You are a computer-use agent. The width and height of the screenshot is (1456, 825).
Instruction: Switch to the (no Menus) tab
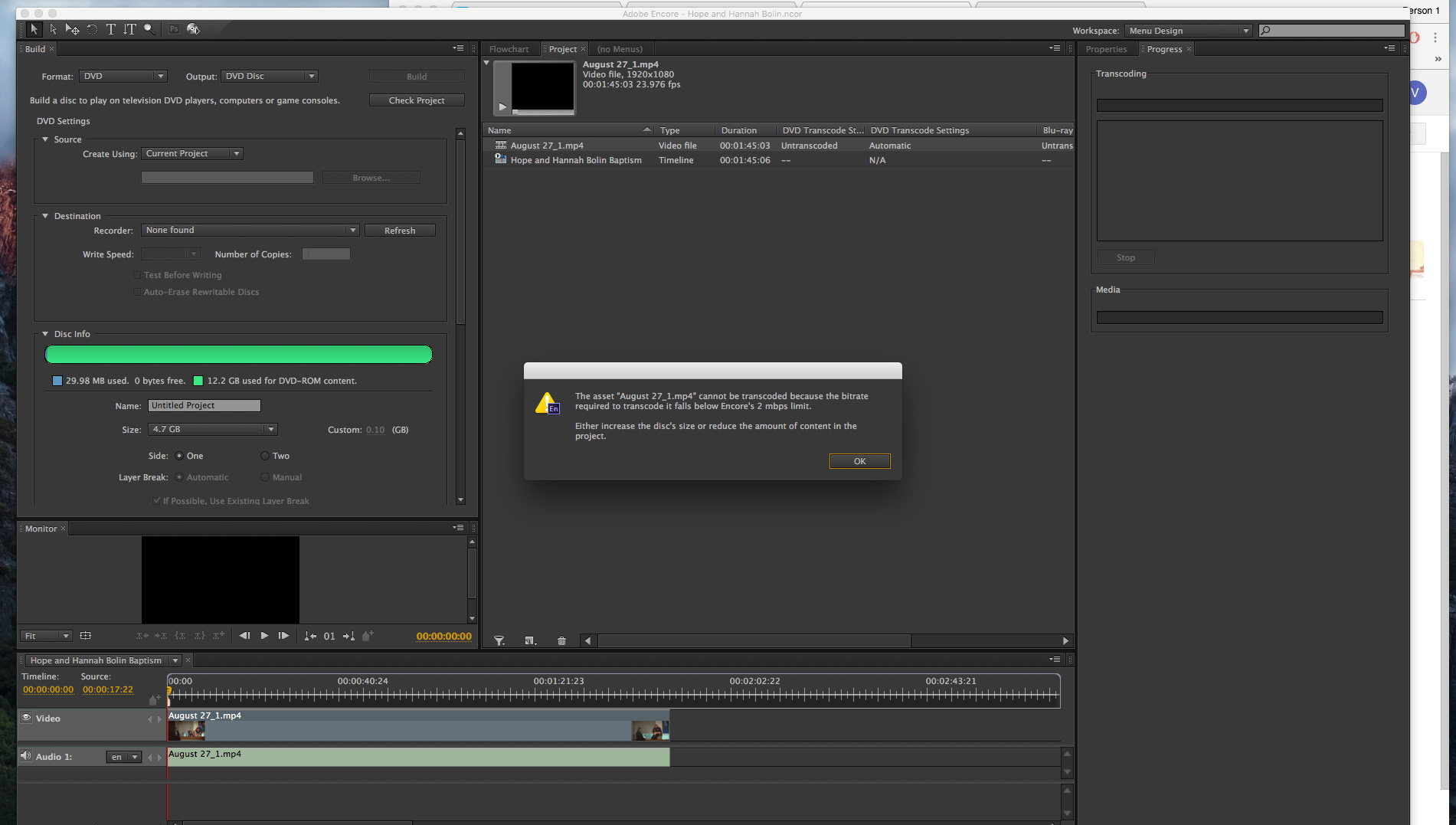[x=620, y=49]
